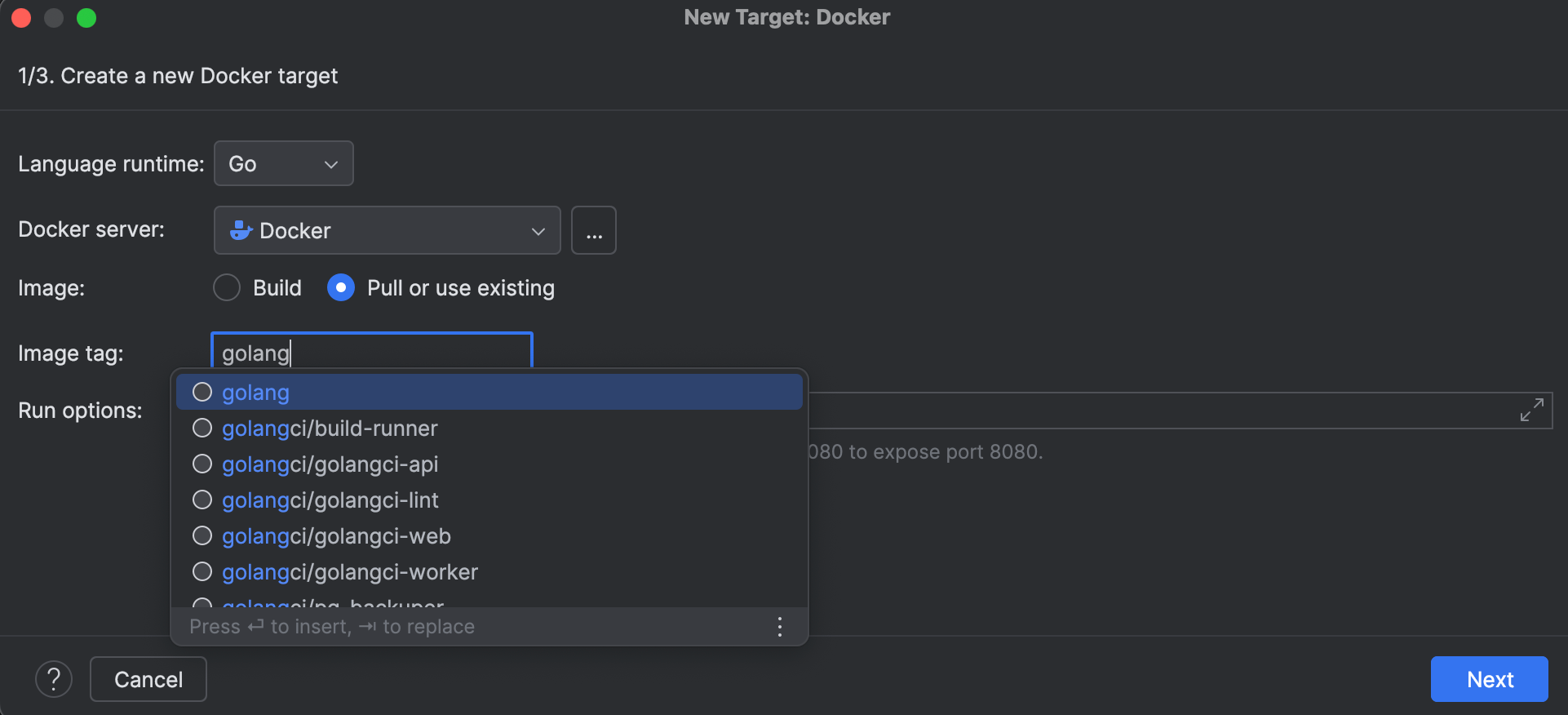Open the Language runtime Go dropdown
Viewport: 1568px width, 715px height.
click(283, 164)
